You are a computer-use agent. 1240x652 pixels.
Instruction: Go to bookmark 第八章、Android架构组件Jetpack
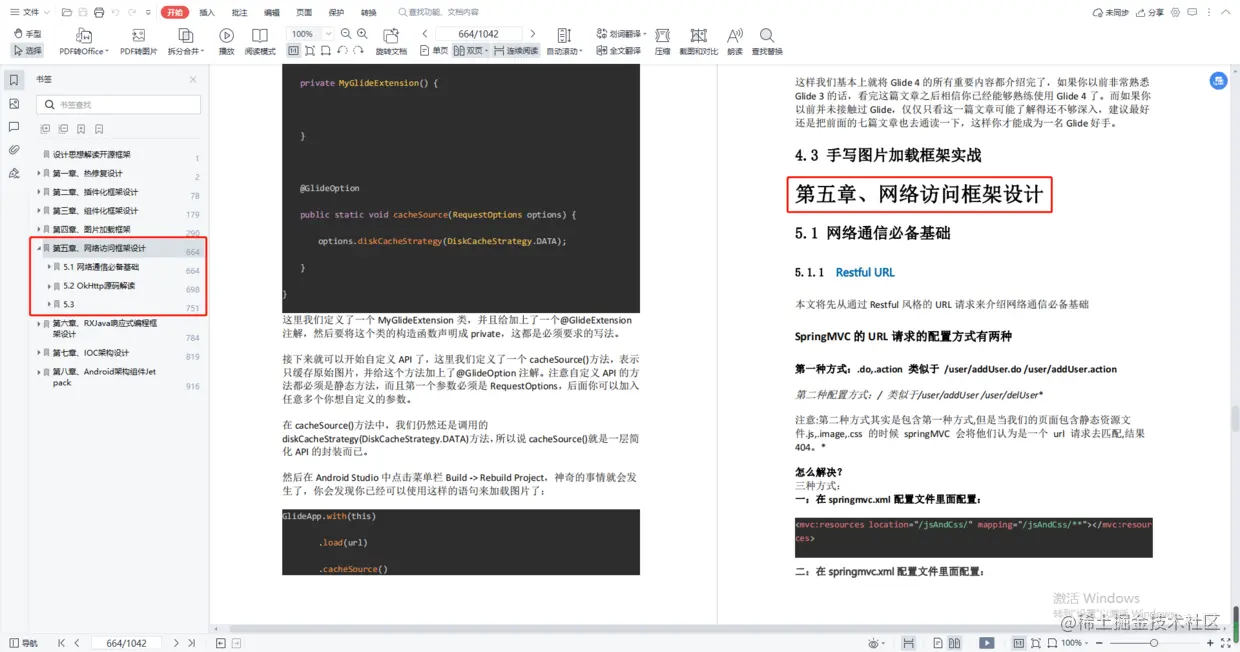pos(104,377)
